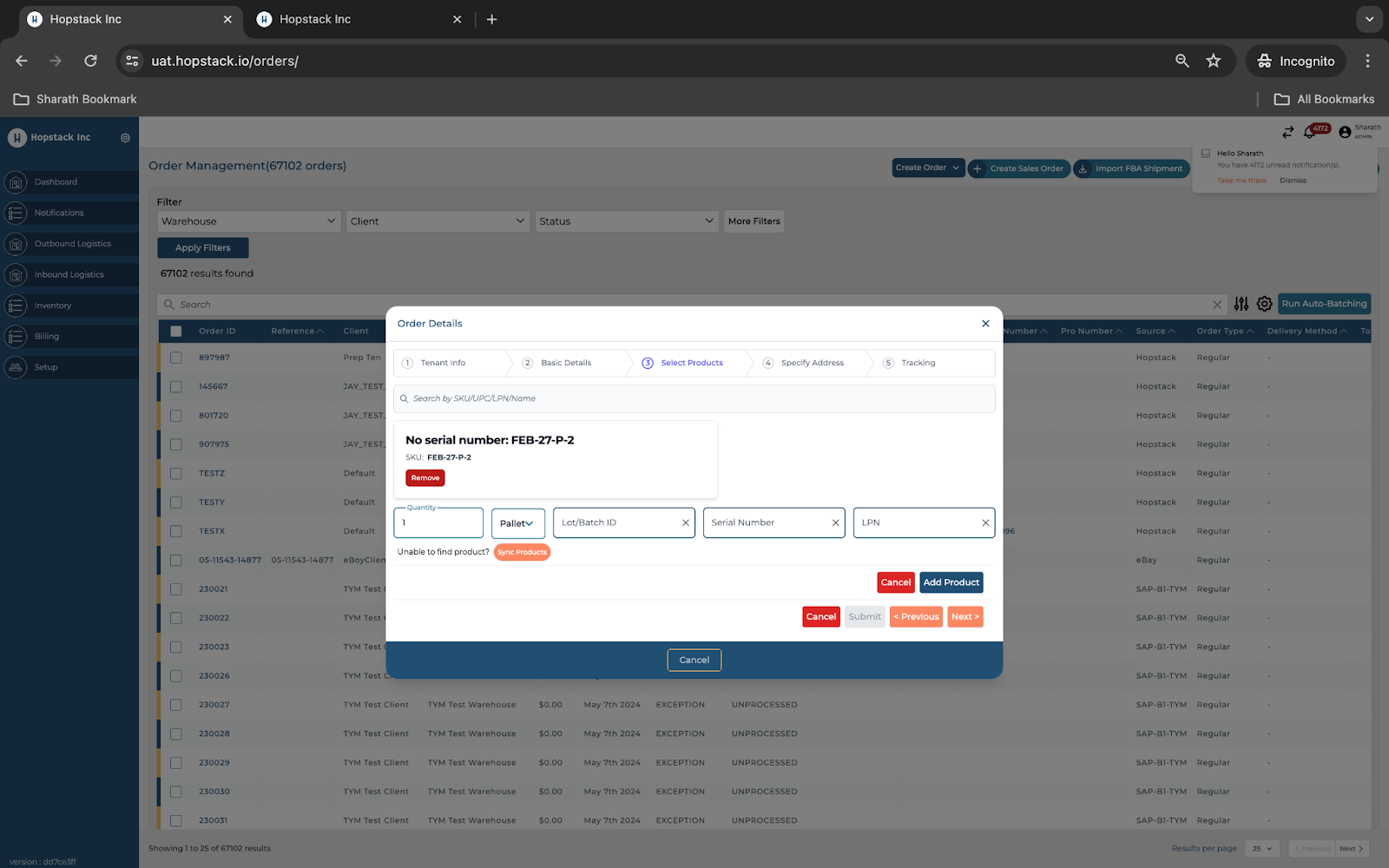Open the sidebar settings gear icon

(x=125, y=138)
